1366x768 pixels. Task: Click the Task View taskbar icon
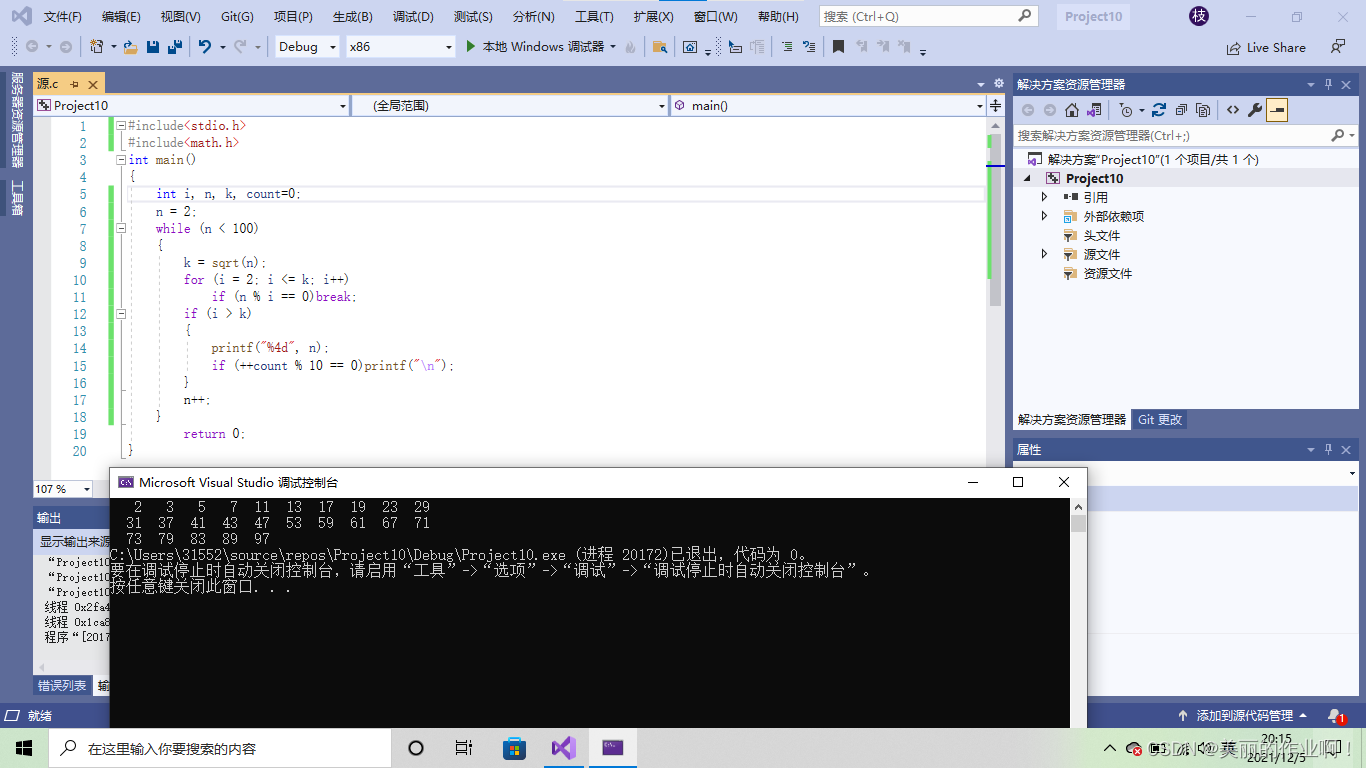point(464,748)
